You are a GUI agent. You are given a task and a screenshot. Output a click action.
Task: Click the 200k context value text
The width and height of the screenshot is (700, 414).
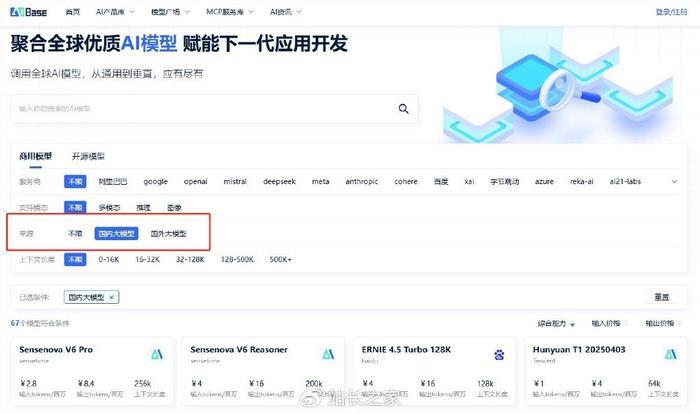(x=314, y=384)
